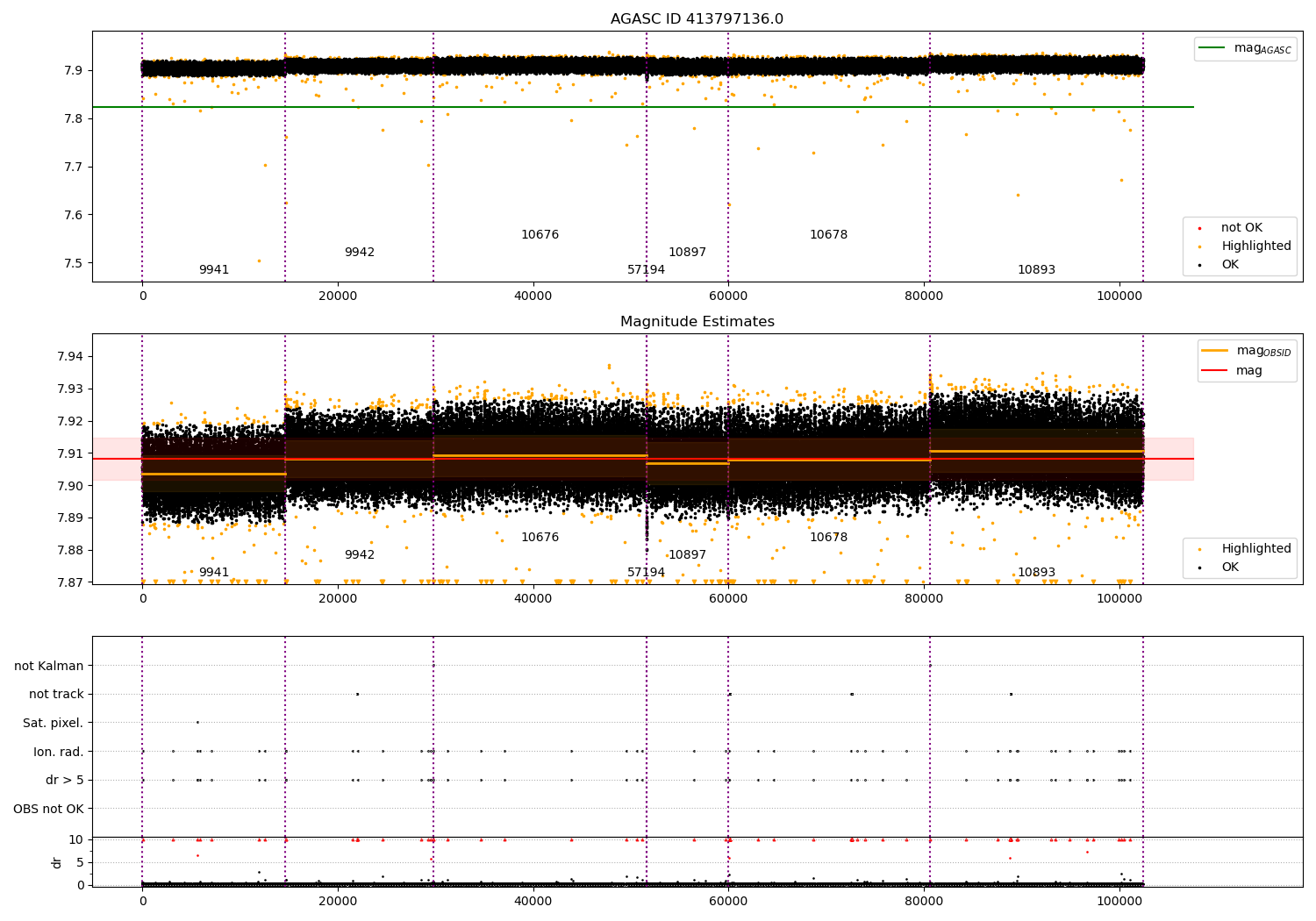The image size is (1316, 921).
Task: Click y tick 7.5 on top plot
Action: coord(75,264)
